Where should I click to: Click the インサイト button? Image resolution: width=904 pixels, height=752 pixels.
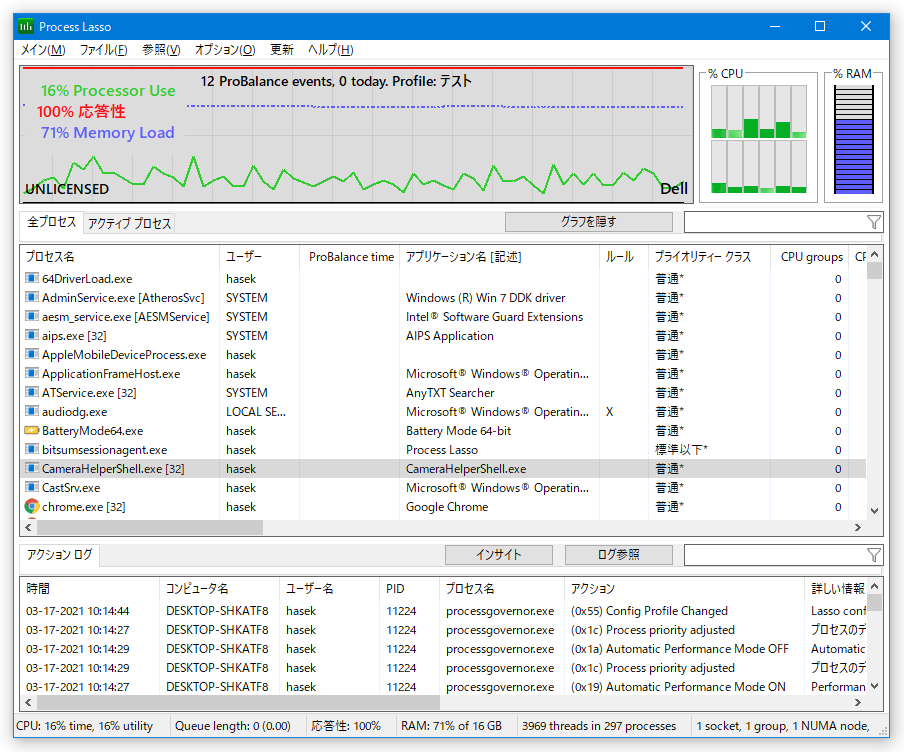(x=499, y=555)
